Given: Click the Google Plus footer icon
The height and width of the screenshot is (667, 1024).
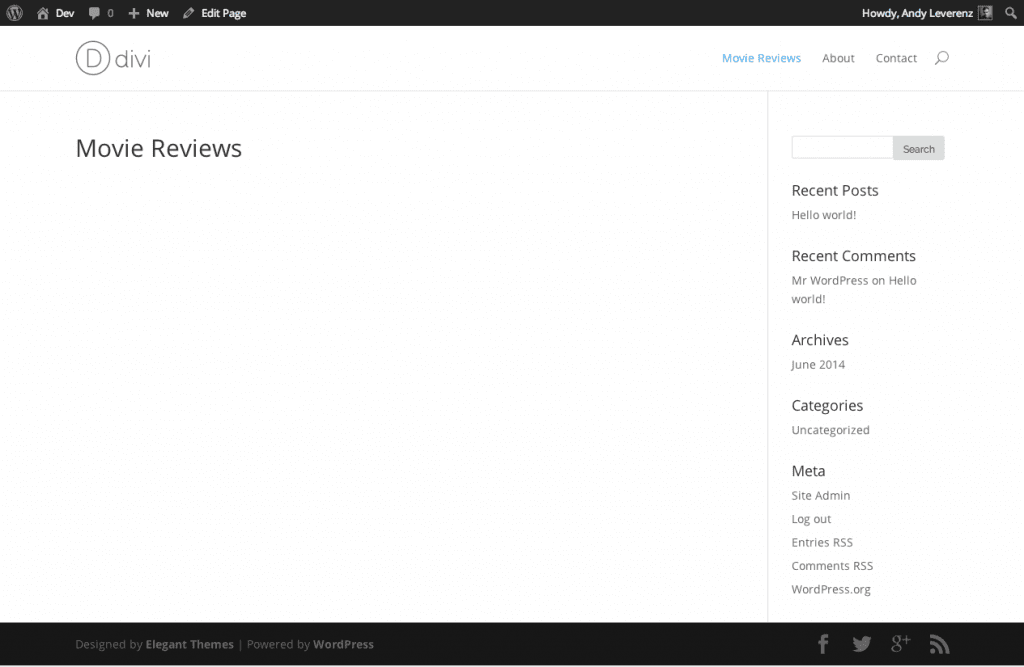Looking at the screenshot, I should [900, 644].
